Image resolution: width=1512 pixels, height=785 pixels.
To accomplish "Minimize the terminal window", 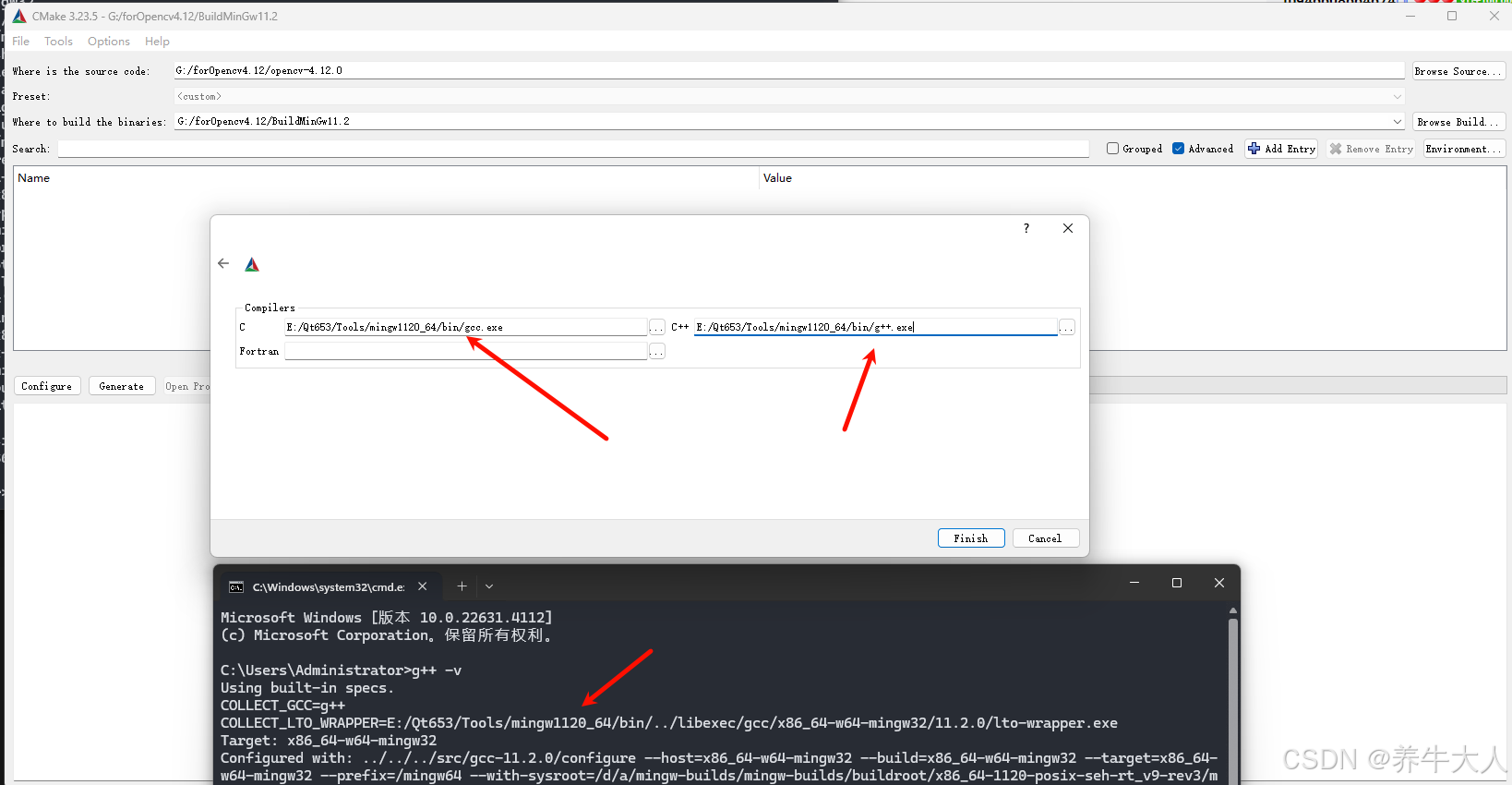I will click(1134, 583).
